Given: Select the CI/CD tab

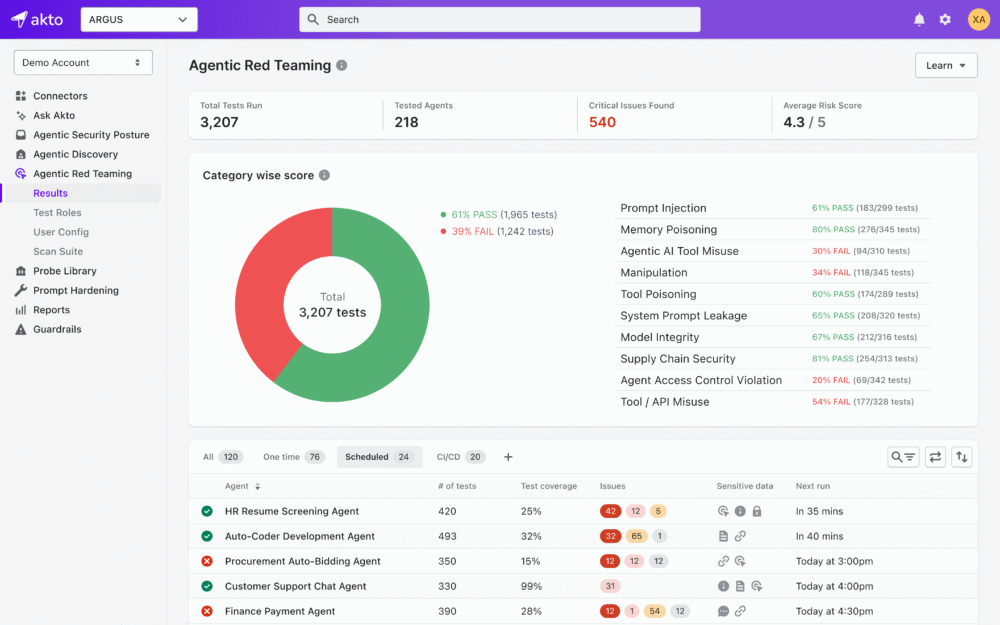Looking at the screenshot, I should tap(460, 457).
